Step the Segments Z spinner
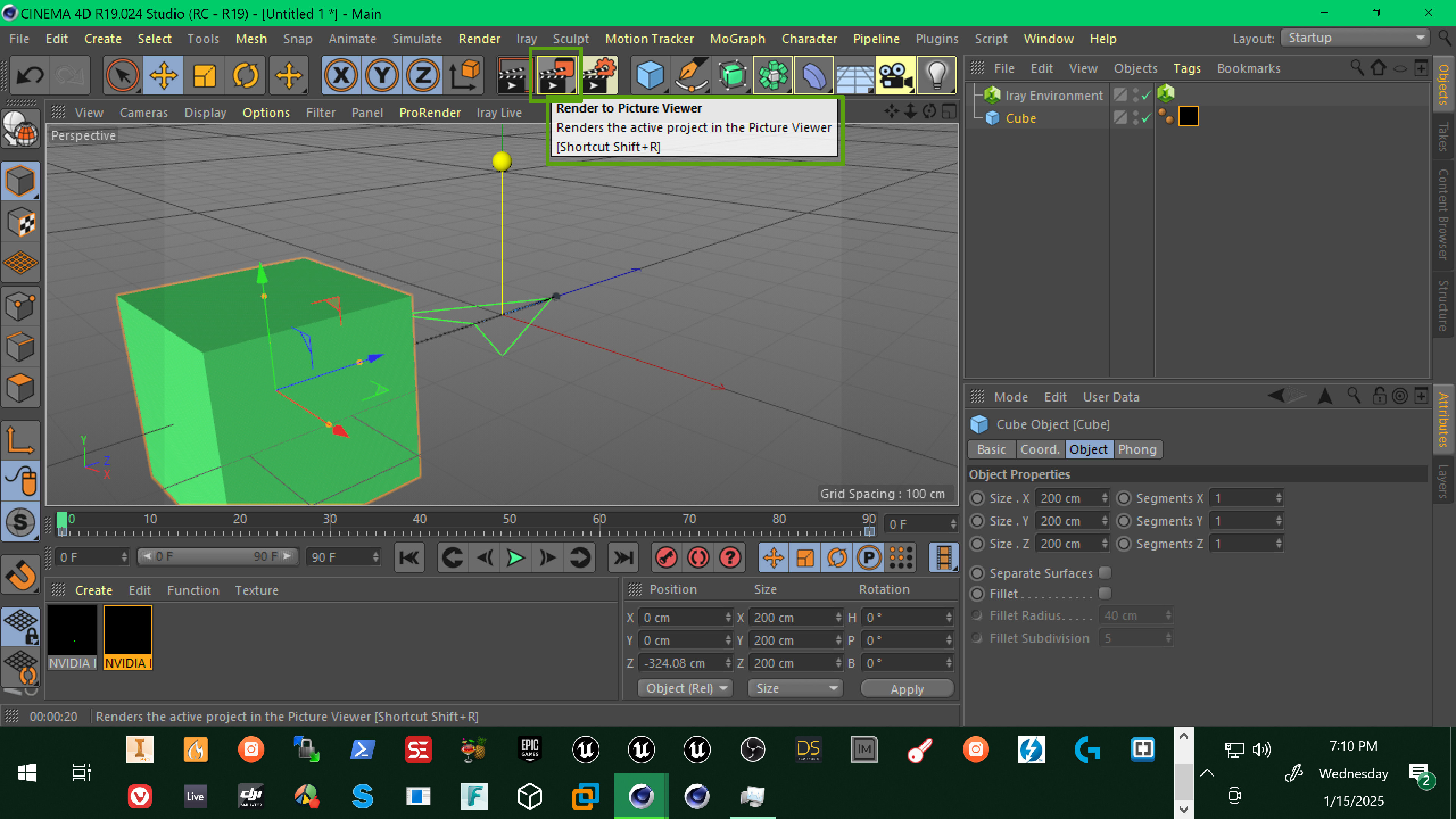This screenshot has height=819, width=1456. tap(1278, 543)
